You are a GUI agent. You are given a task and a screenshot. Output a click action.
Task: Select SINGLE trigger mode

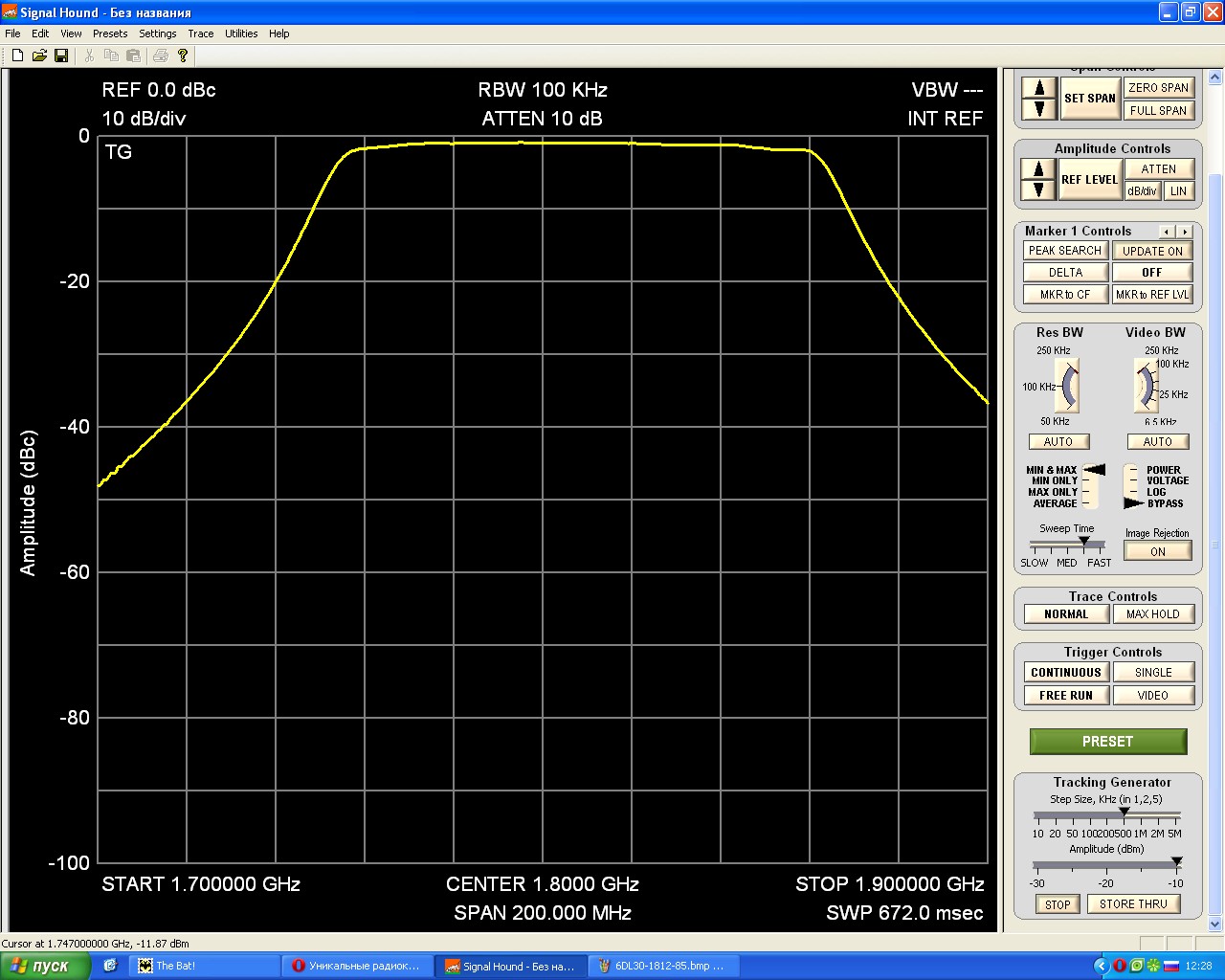pyautogui.click(x=1153, y=672)
